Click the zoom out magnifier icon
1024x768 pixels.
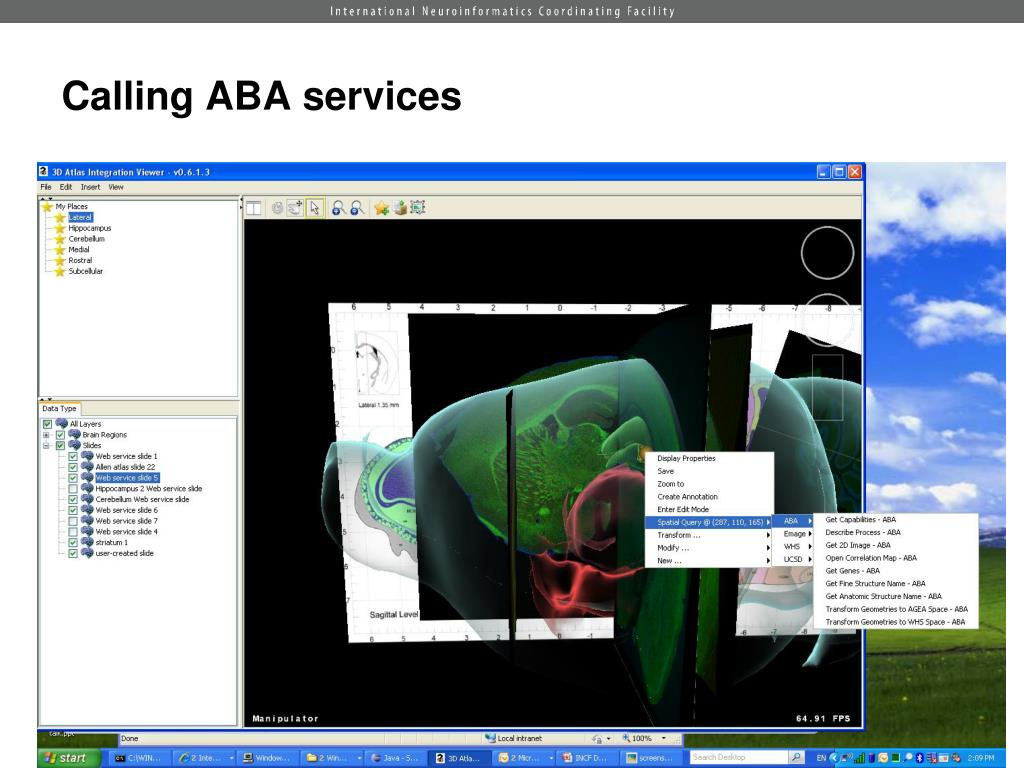pyautogui.click(x=356, y=208)
